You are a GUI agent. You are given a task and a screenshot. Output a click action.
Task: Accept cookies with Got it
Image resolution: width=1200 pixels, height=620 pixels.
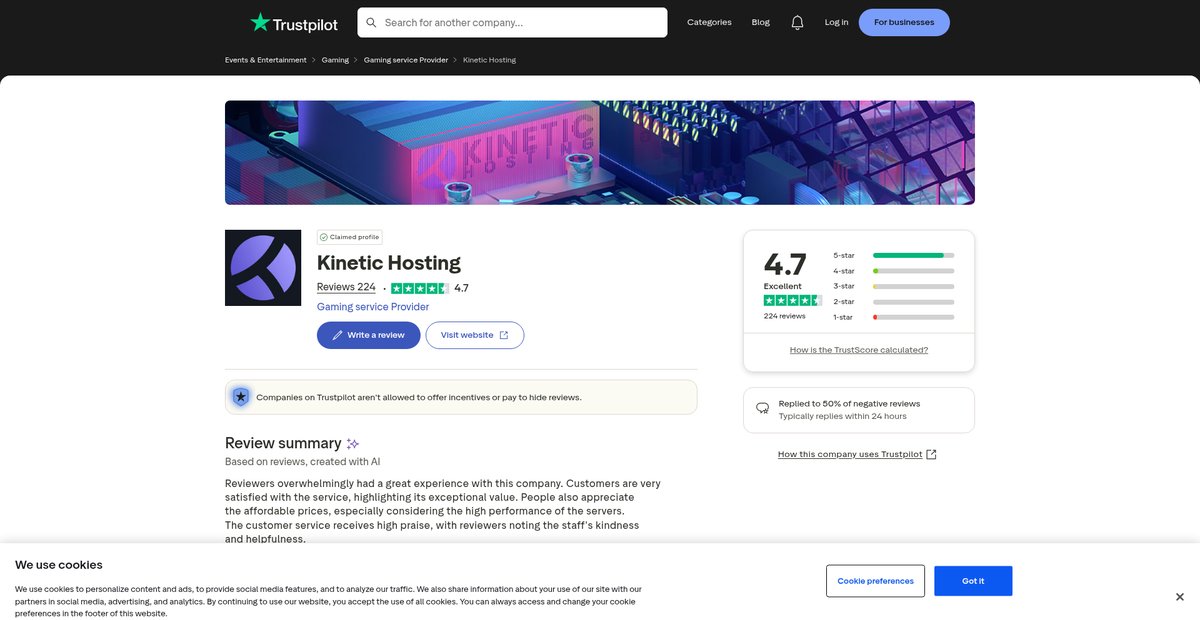[973, 581]
